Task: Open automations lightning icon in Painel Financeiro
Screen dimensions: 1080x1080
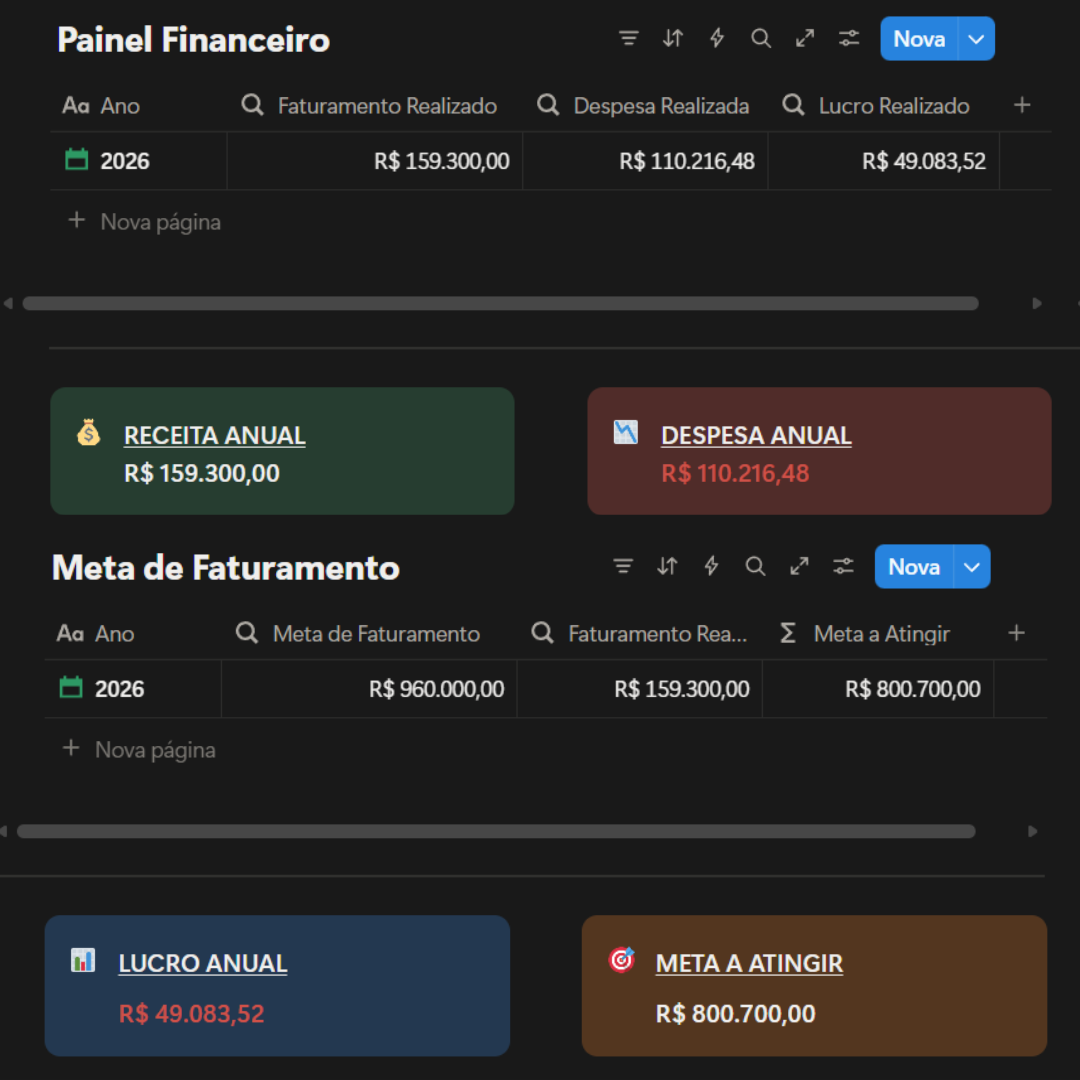Action: [717, 39]
